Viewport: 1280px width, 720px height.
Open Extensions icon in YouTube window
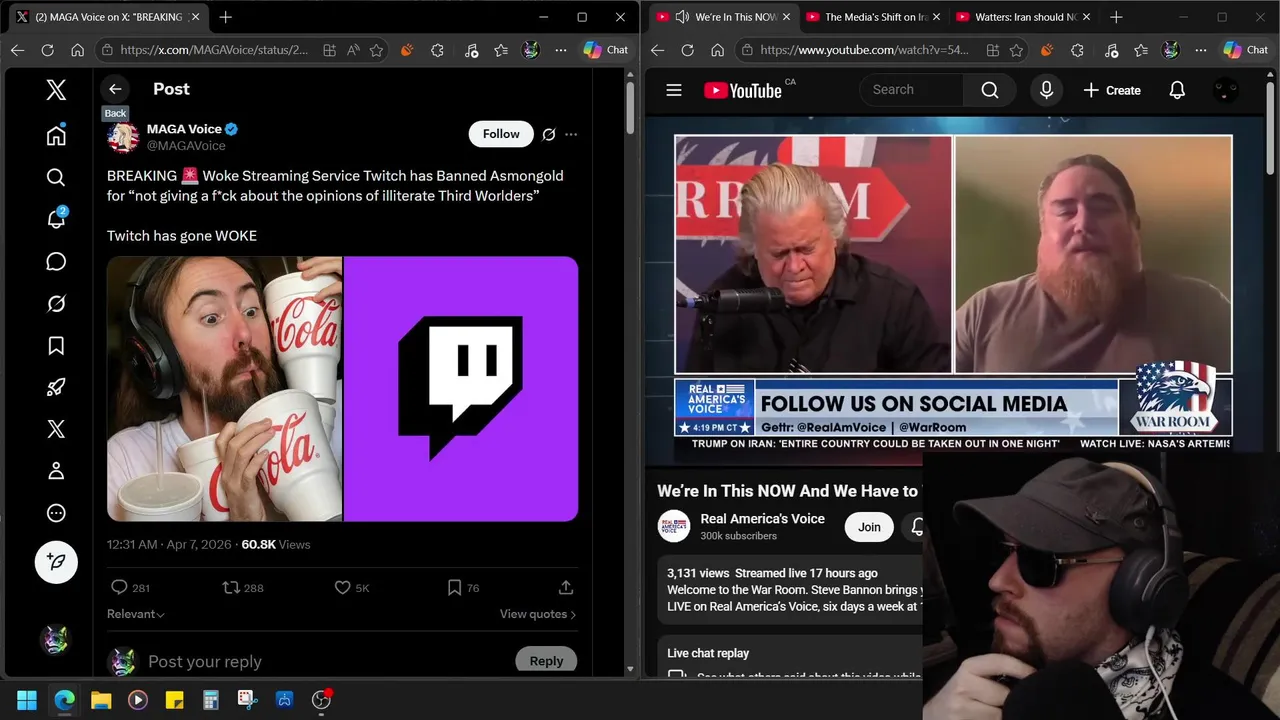[1077, 50]
